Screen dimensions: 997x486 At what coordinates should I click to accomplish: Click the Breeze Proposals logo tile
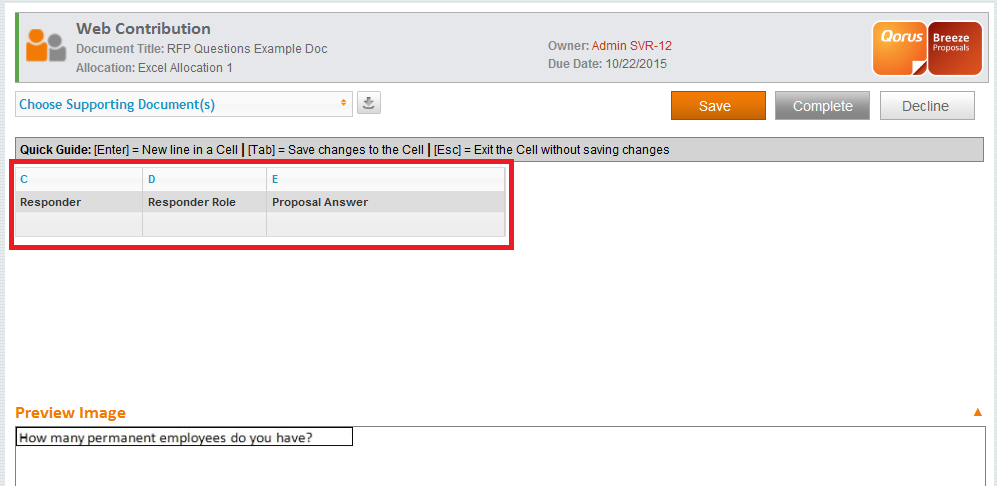[955, 48]
